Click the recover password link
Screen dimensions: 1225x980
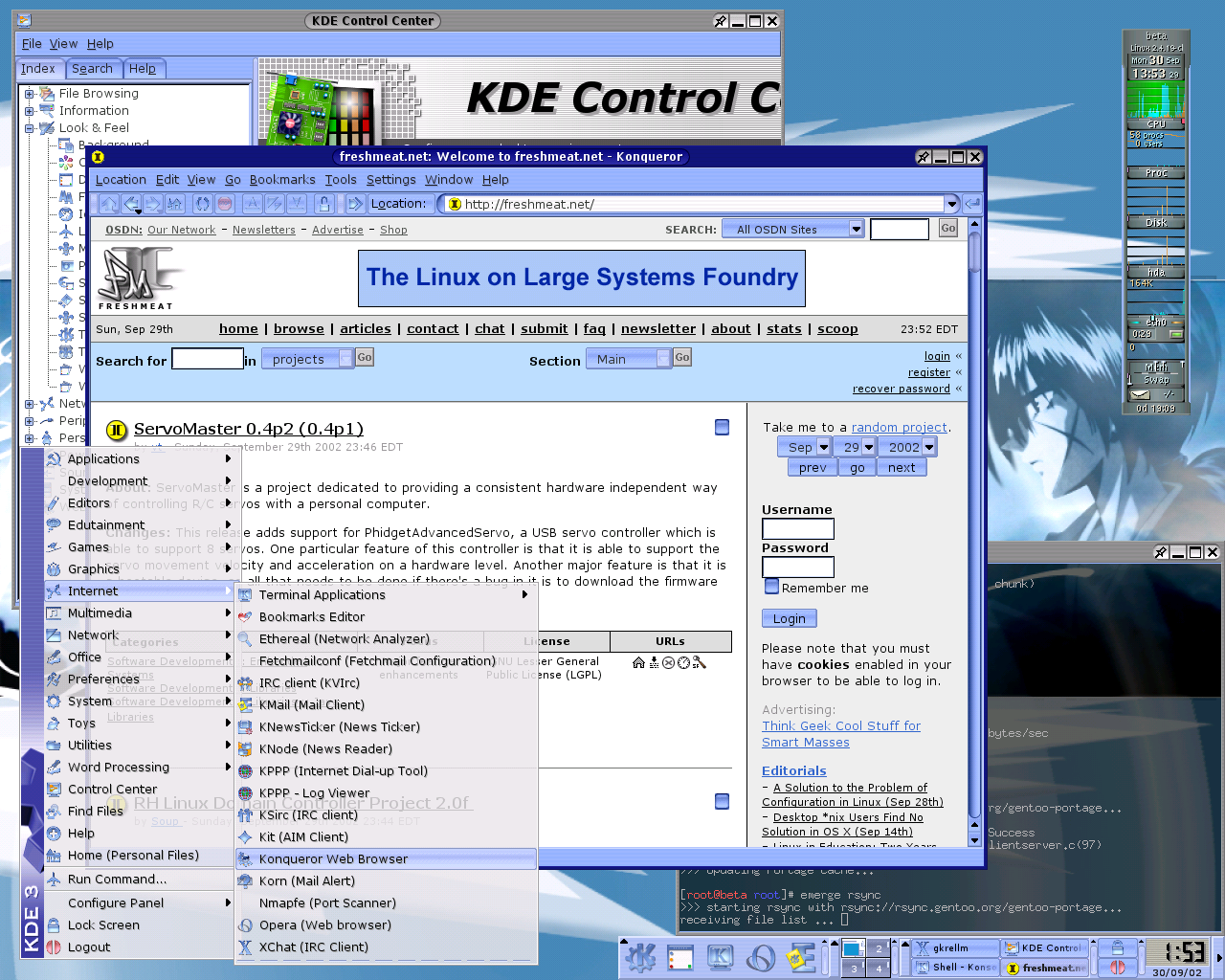coord(902,389)
